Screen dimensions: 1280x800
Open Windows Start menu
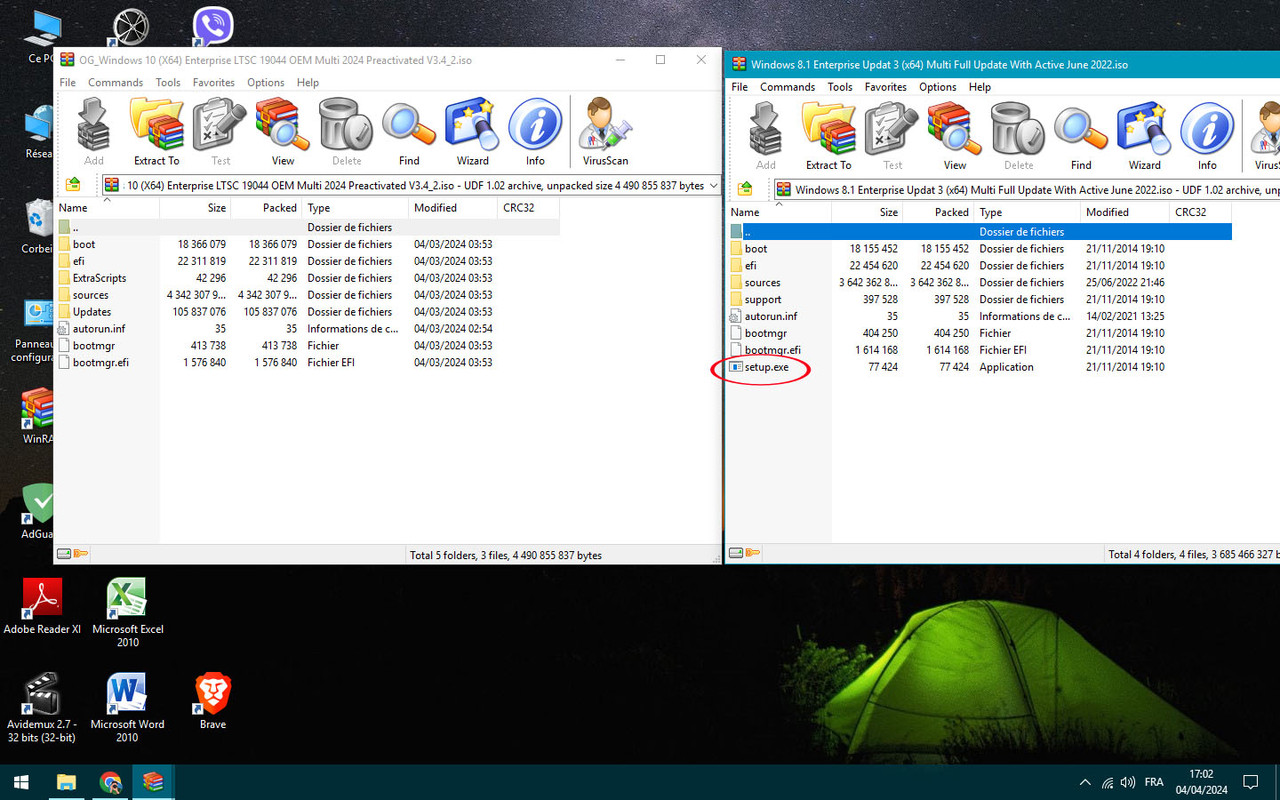tap(20, 782)
